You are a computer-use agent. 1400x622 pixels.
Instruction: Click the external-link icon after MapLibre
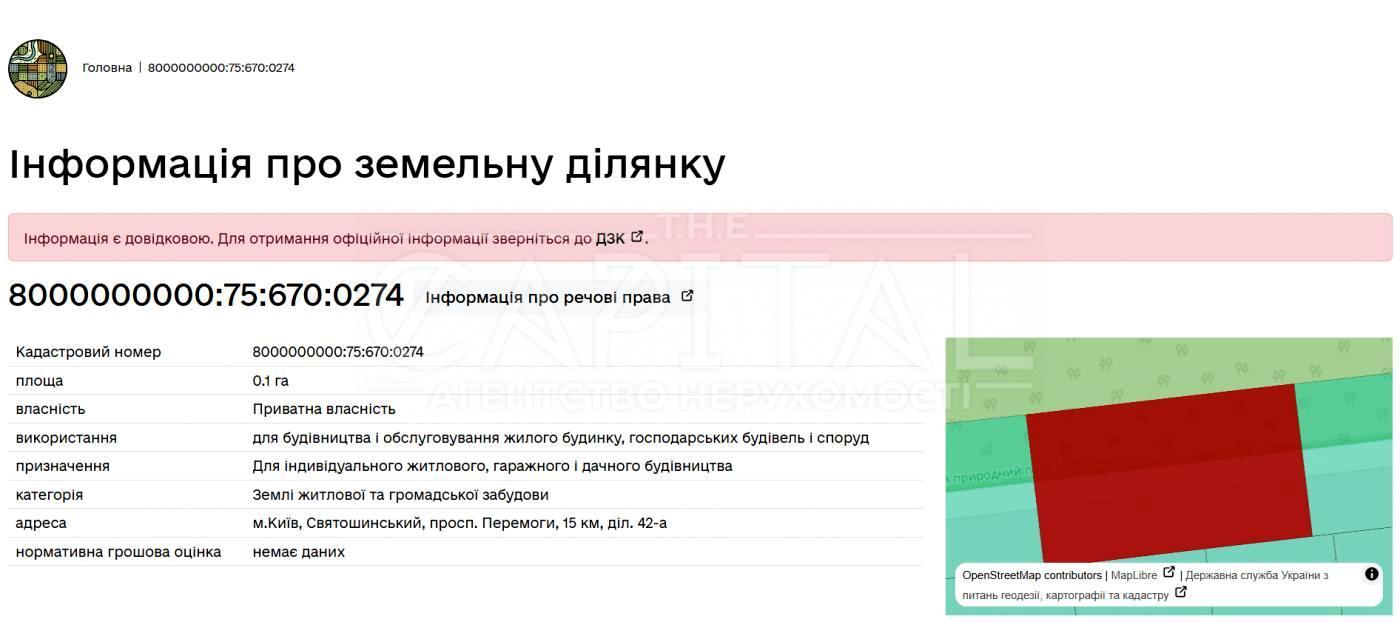click(1169, 574)
